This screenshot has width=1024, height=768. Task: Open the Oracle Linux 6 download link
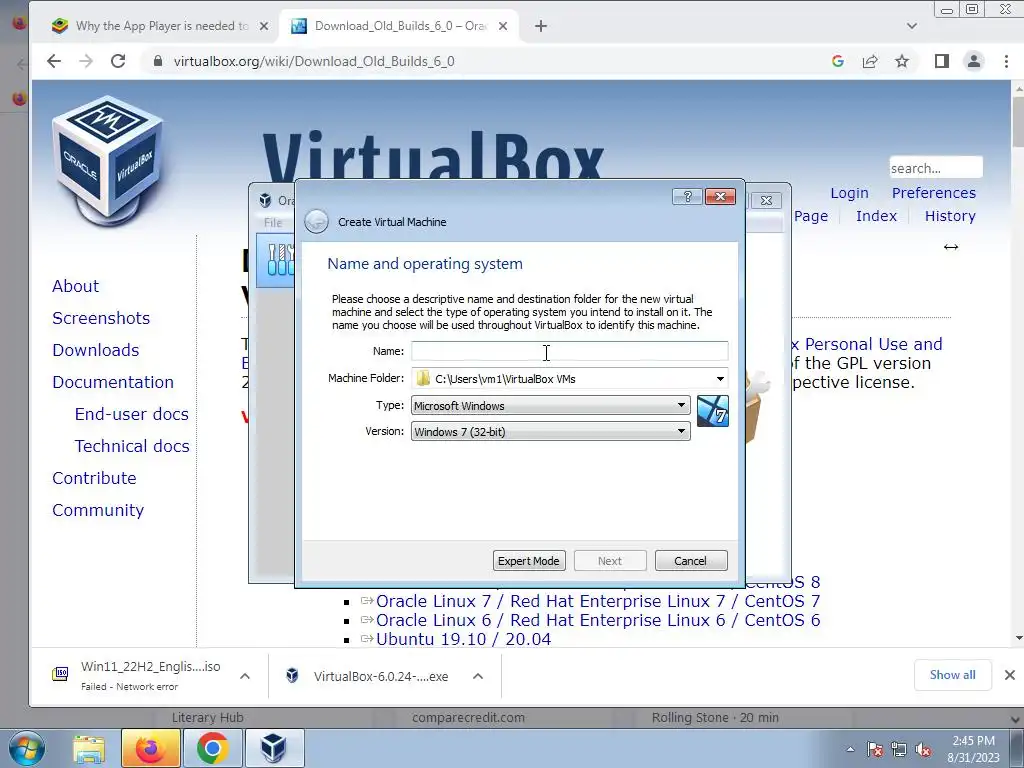(598, 620)
